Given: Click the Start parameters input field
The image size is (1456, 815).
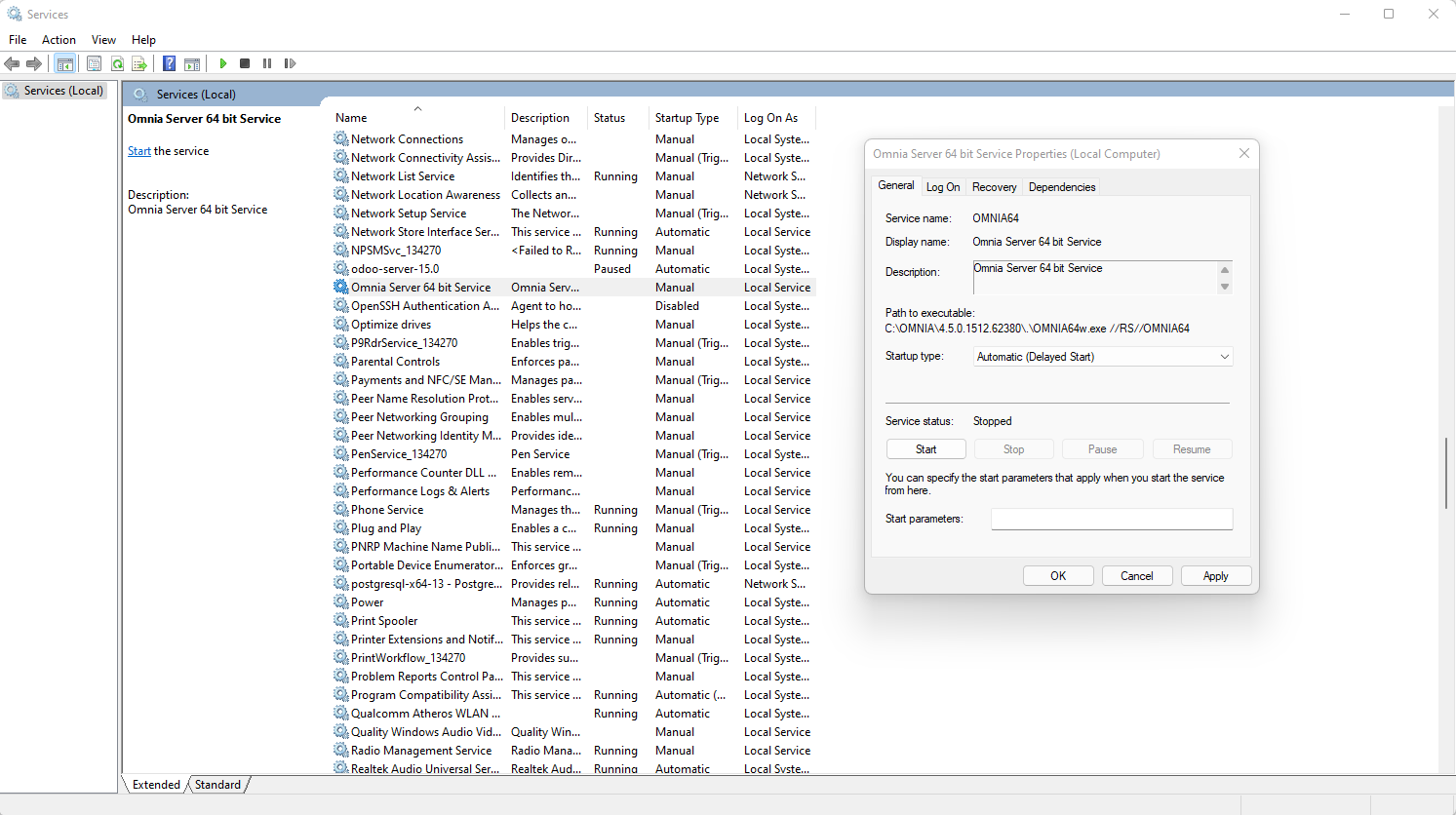Looking at the screenshot, I should tap(1112, 519).
